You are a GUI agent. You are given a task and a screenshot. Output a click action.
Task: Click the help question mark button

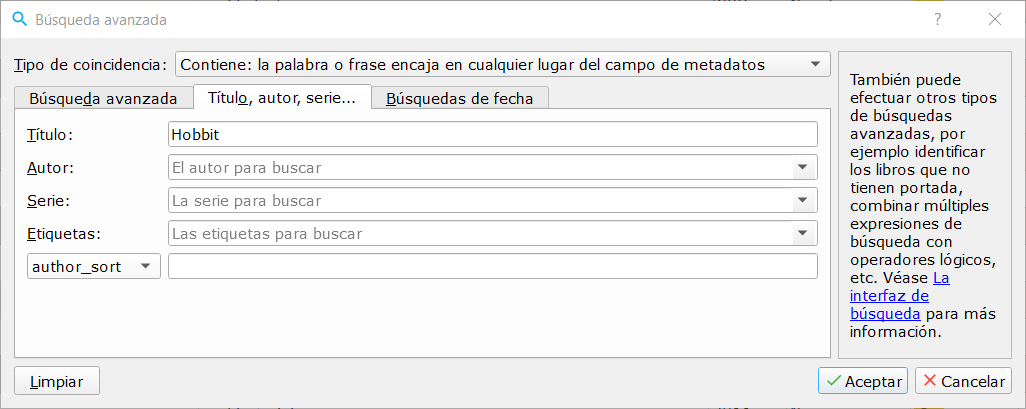click(x=937, y=19)
